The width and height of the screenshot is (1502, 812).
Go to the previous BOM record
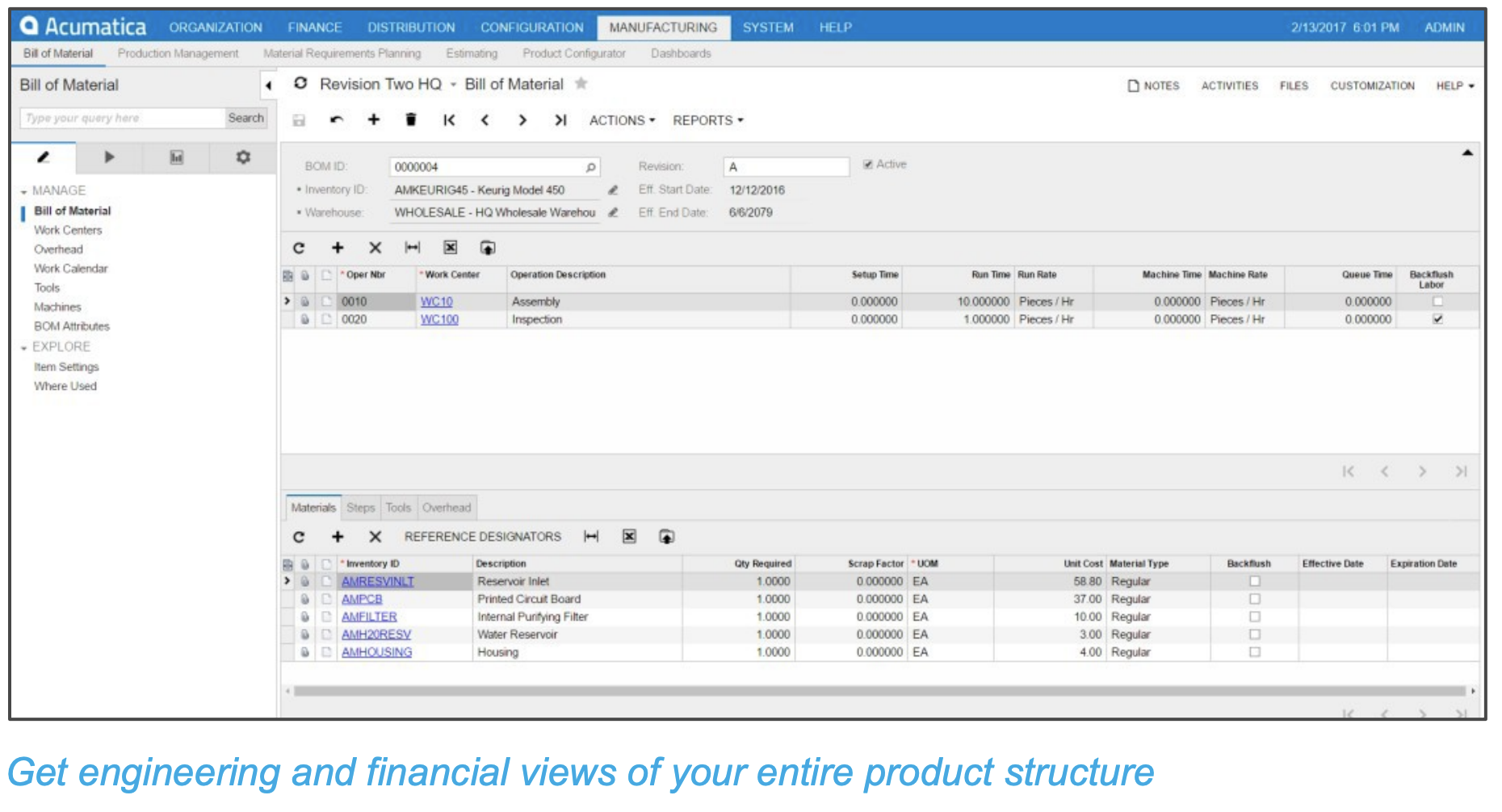(x=485, y=120)
